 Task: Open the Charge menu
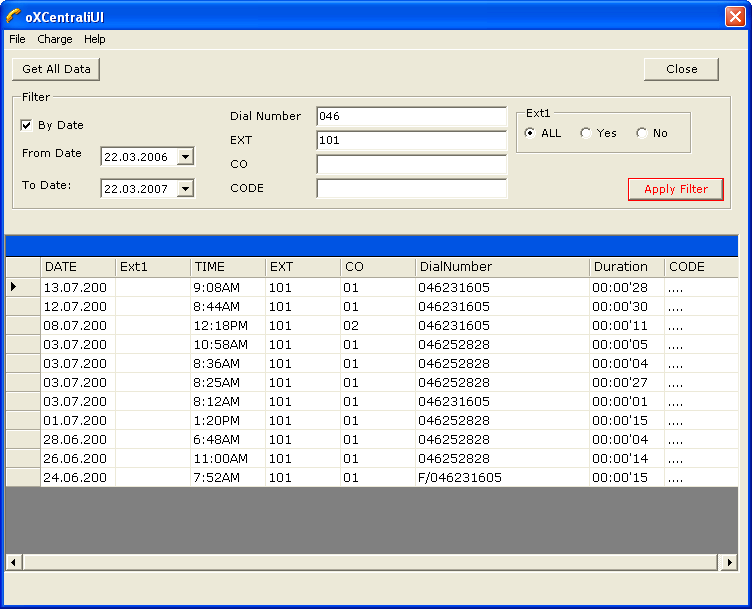pyautogui.click(x=55, y=40)
